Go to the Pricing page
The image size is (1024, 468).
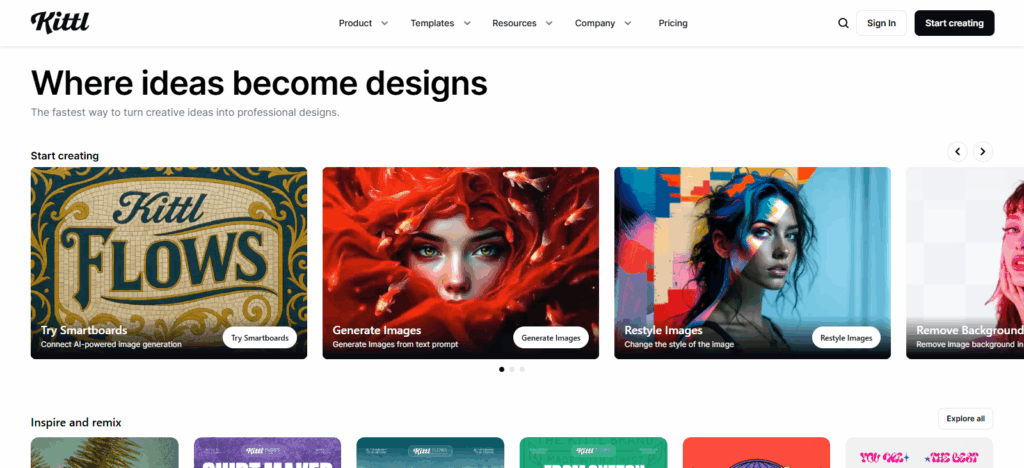point(673,23)
